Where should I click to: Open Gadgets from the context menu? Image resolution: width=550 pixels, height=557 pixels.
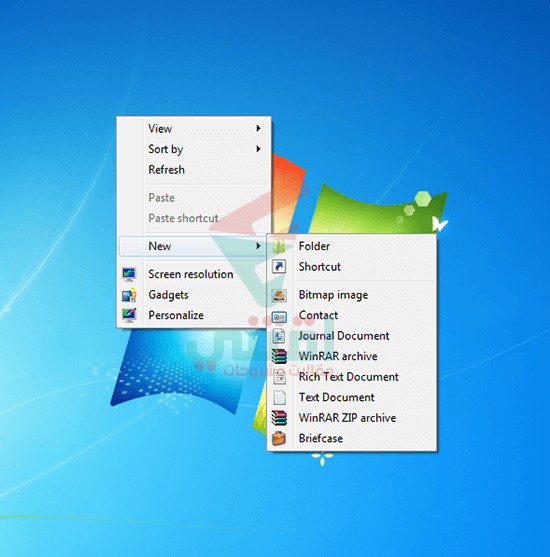tap(194, 295)
